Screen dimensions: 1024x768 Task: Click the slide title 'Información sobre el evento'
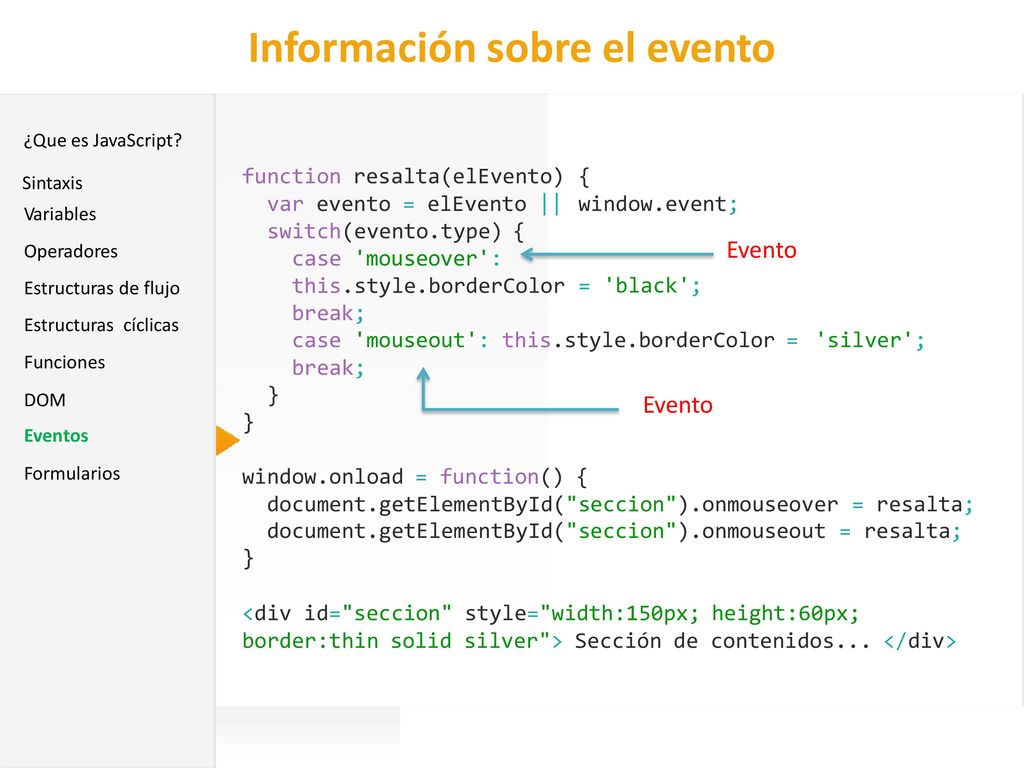[511, 48]
